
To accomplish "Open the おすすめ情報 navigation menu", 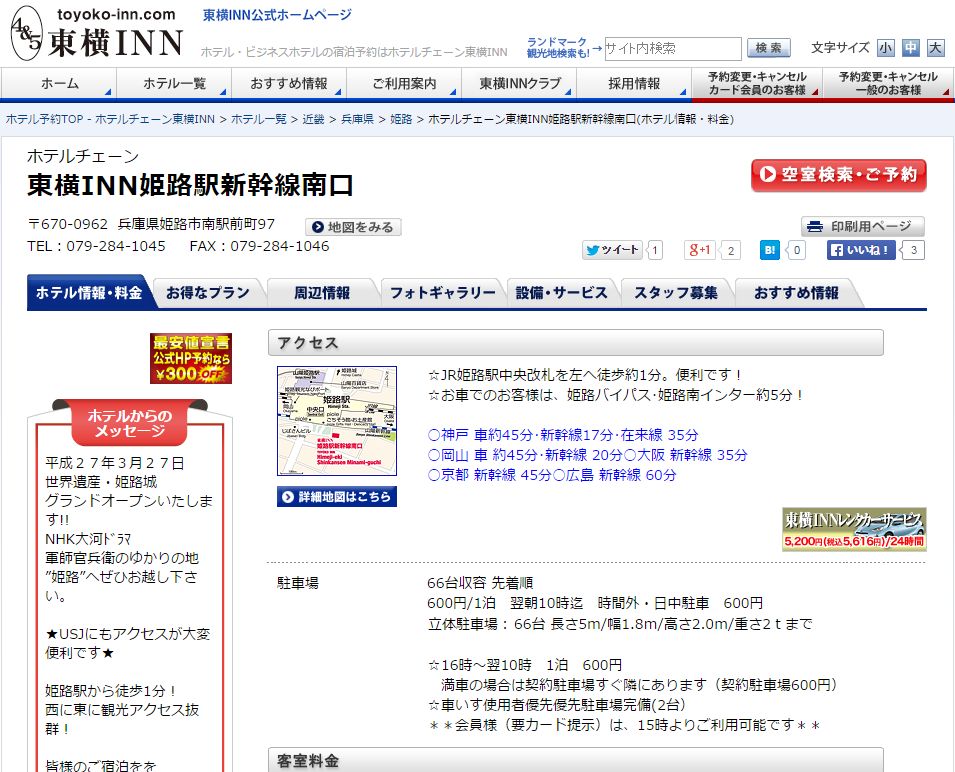I will tap(289, 83).
